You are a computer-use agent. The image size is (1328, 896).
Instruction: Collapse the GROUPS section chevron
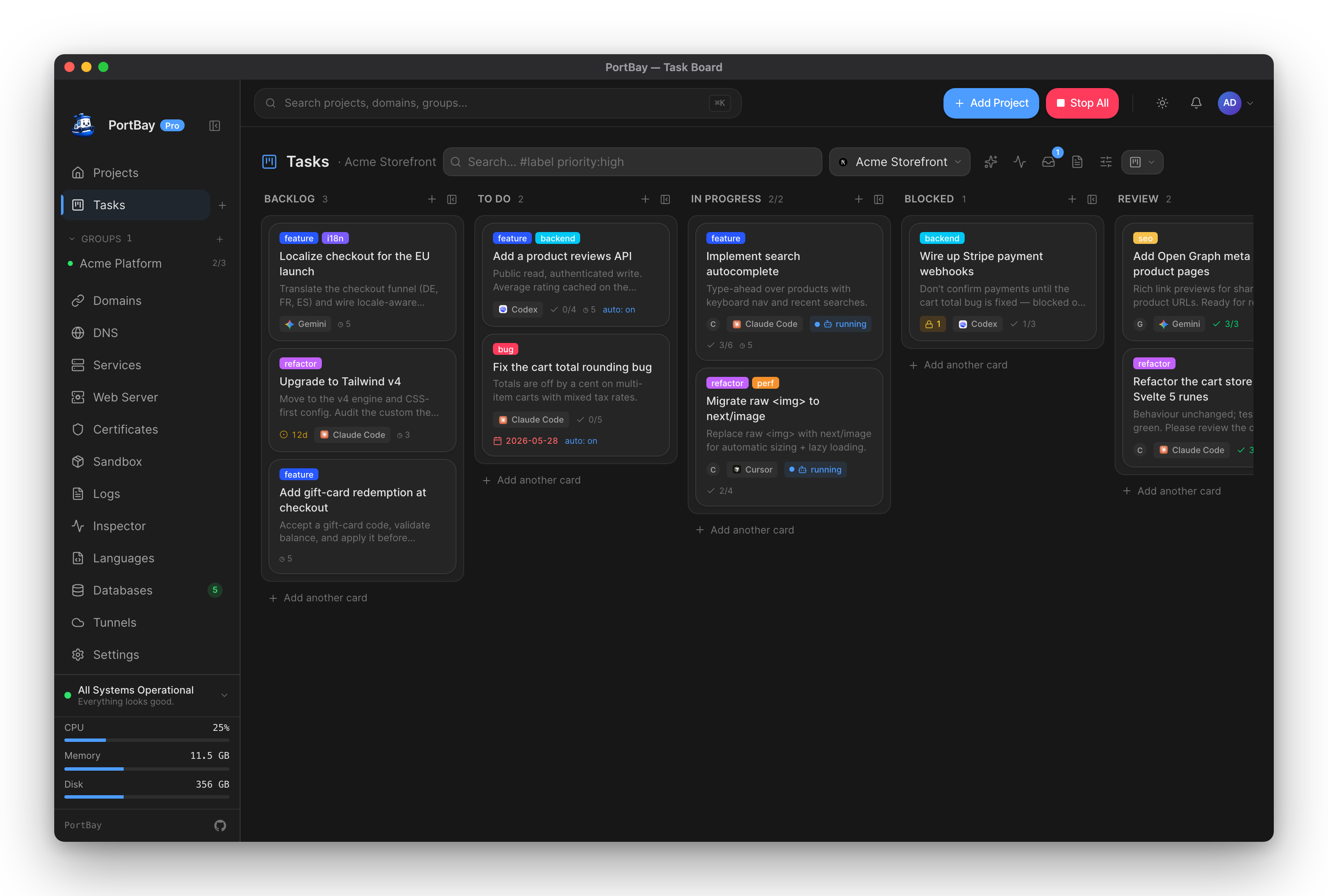(x=72, y=239)
